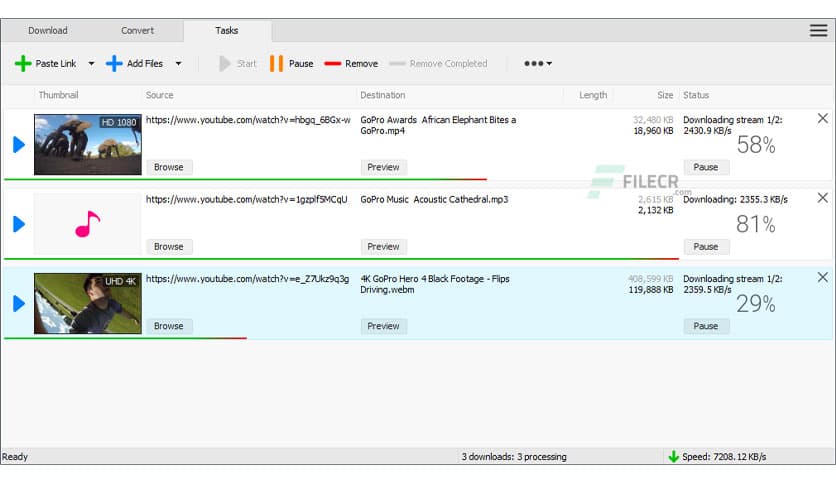Preview African Elephant Bites a GoPro.mp4

(383, 167)
